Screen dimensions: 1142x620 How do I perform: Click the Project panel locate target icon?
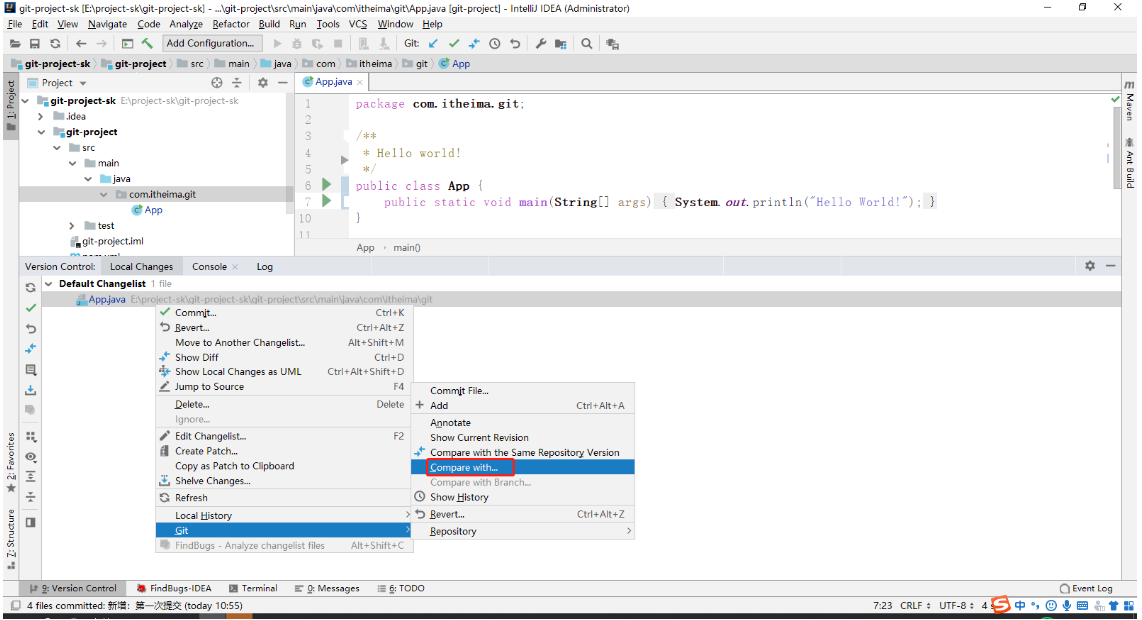coord(216,83)
